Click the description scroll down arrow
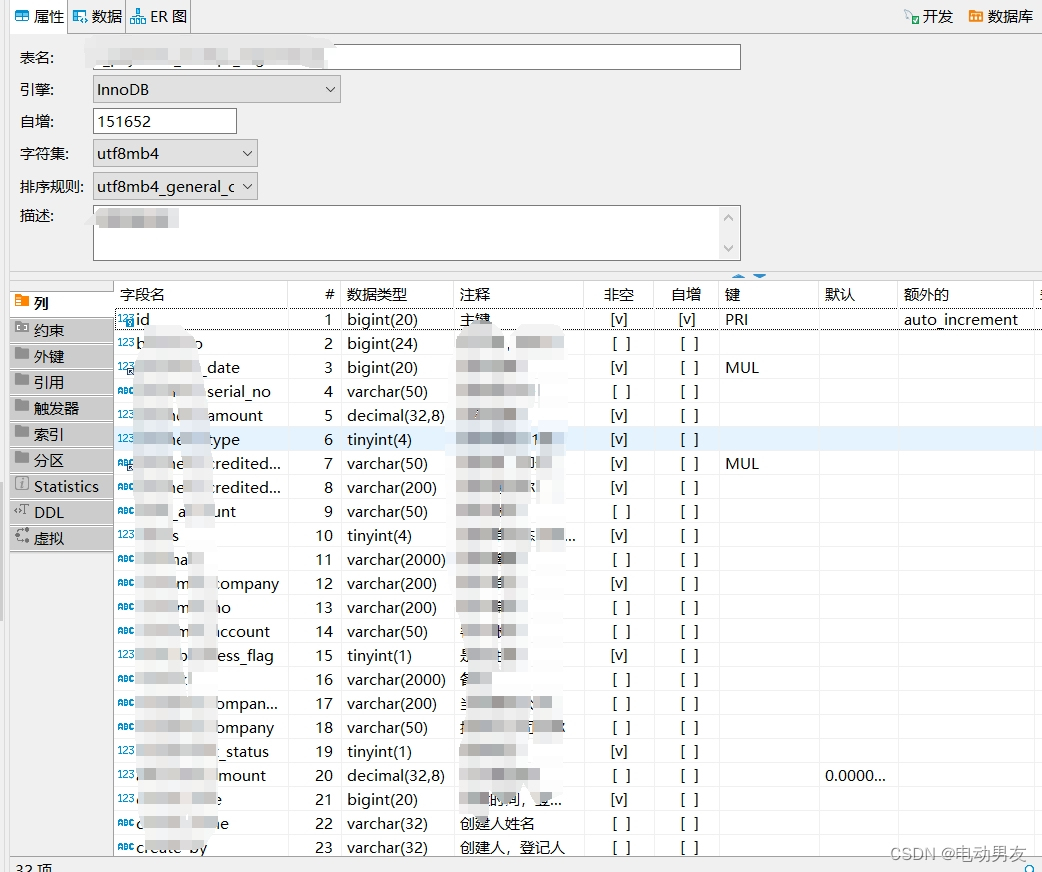 click(728, 249)
